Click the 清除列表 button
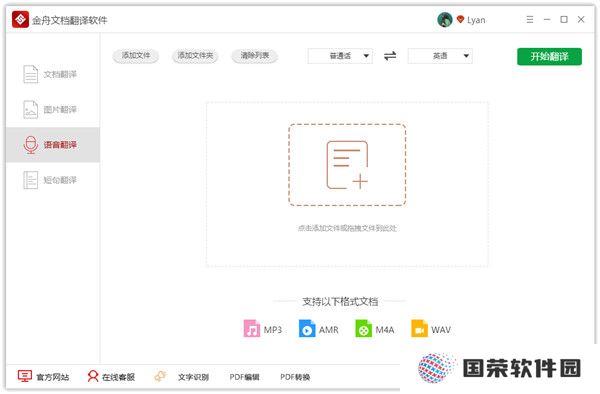The image size is (600, 394). [x=255, y=56]
